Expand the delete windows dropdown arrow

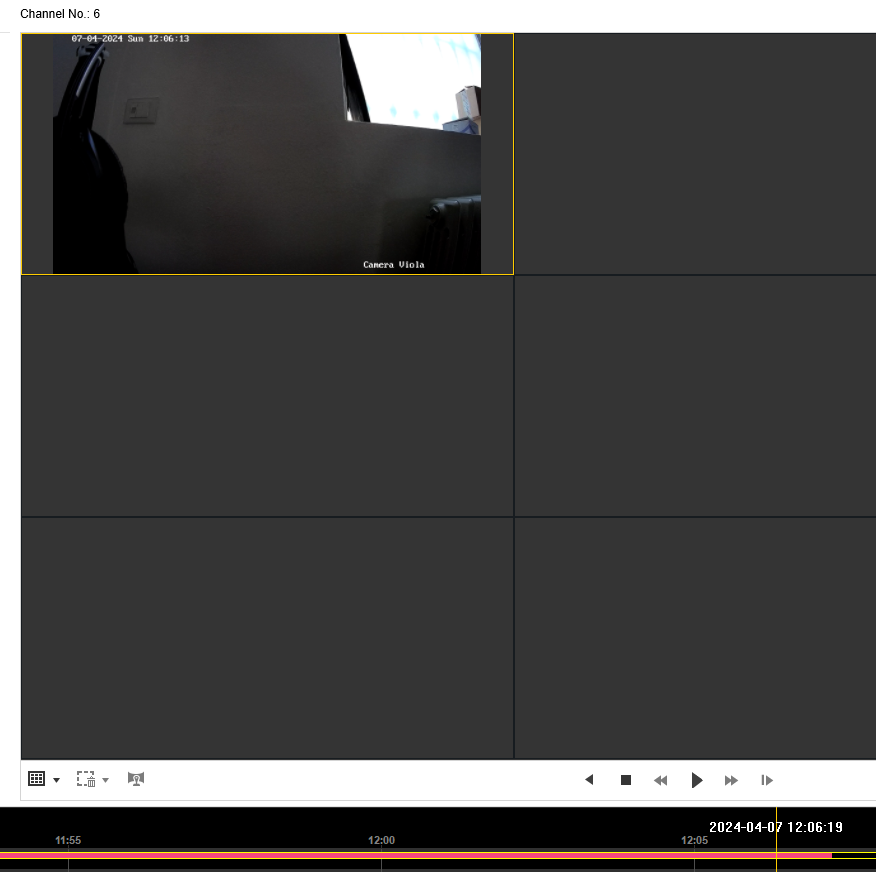tap(106, 780)
